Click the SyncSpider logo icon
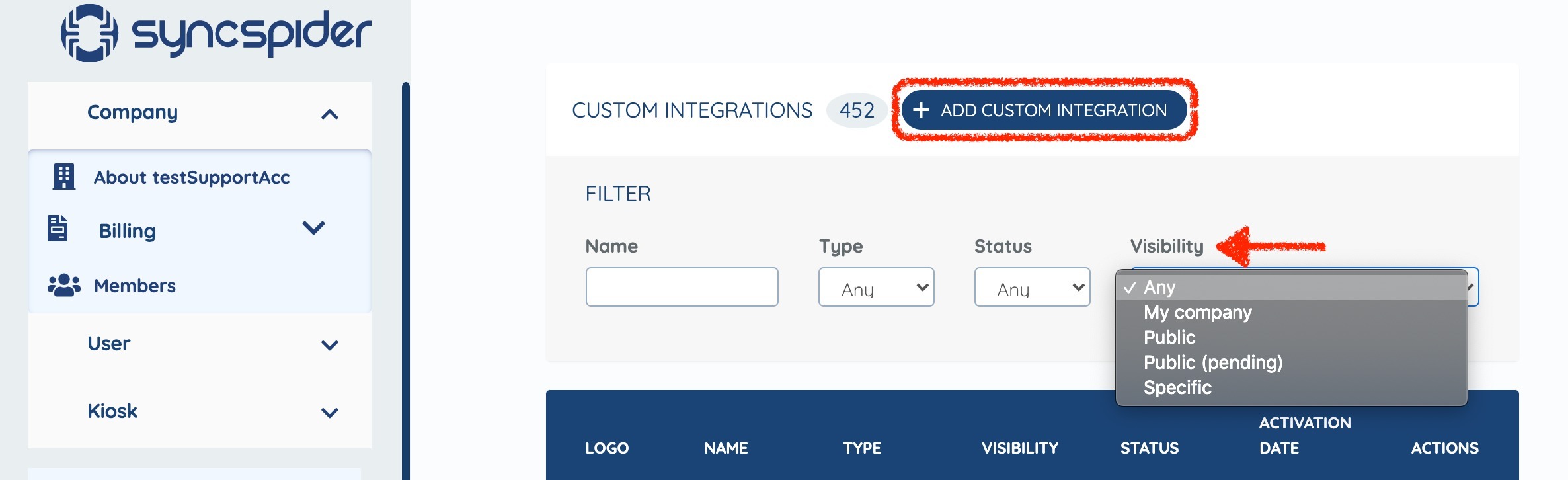1568x480 pixels. [89, 33]
